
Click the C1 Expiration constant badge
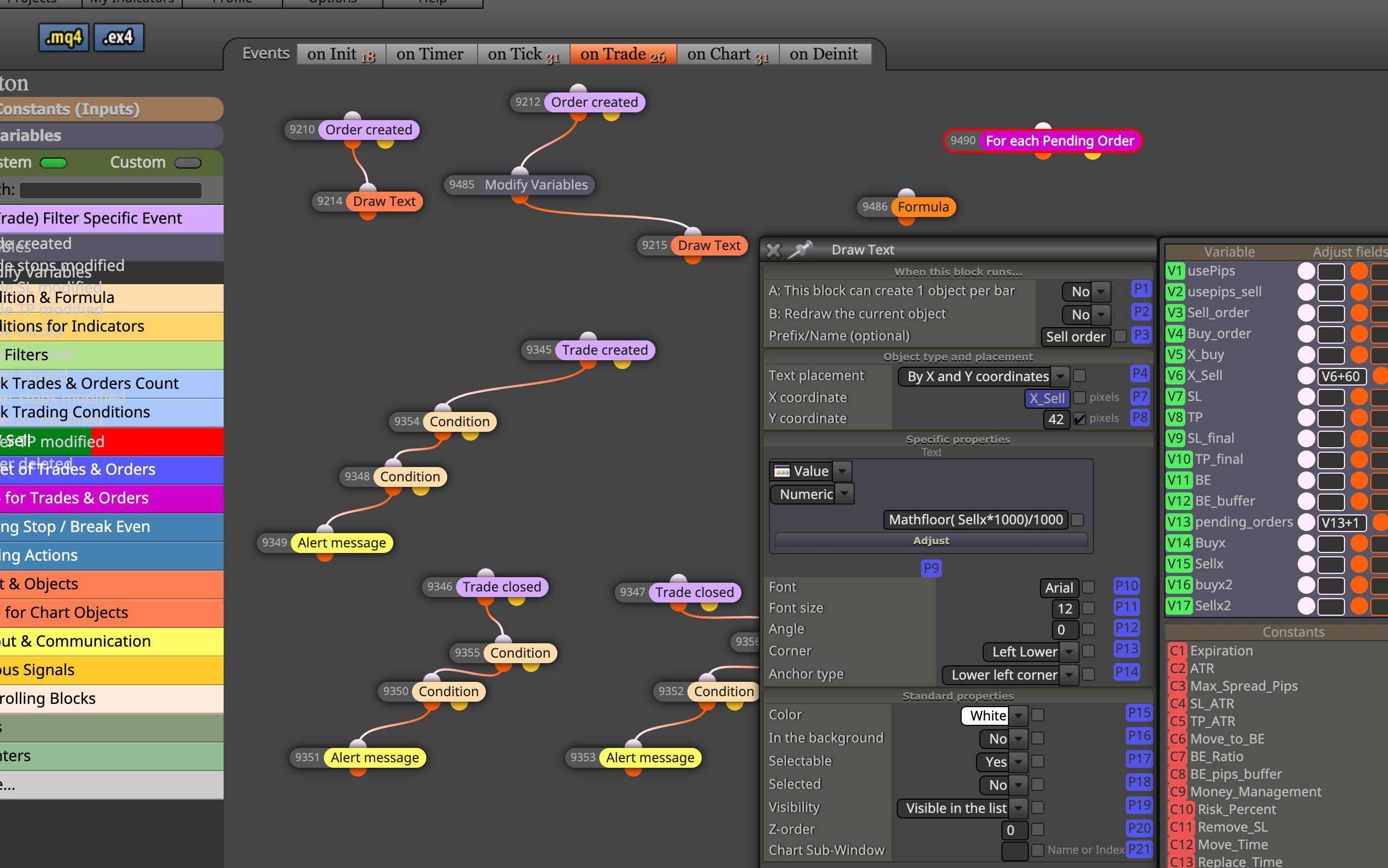pos(1178,650)
